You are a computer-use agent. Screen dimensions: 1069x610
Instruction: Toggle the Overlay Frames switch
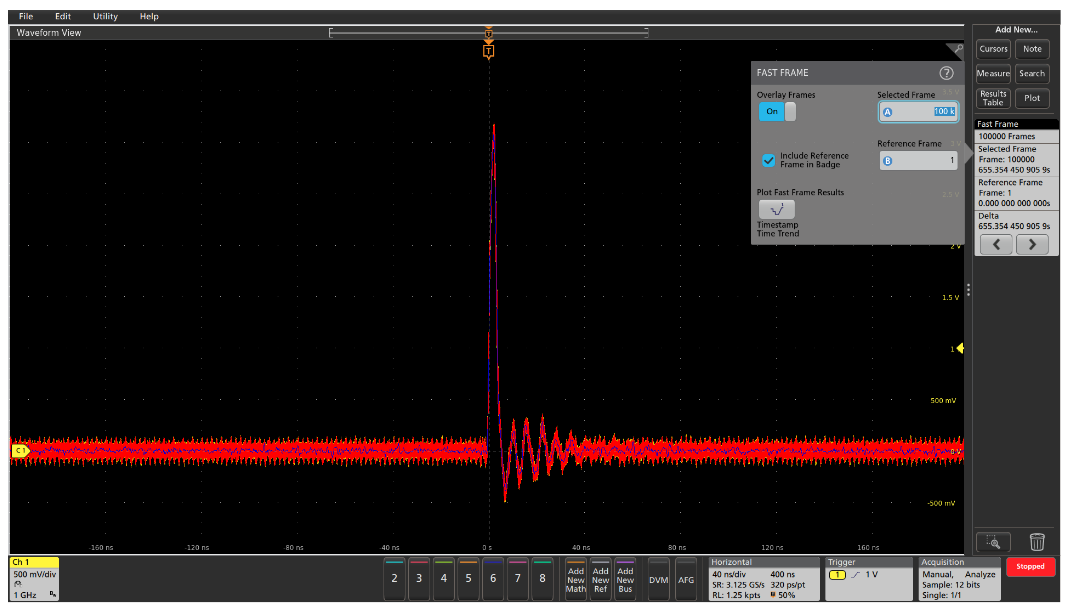(777, 112)
